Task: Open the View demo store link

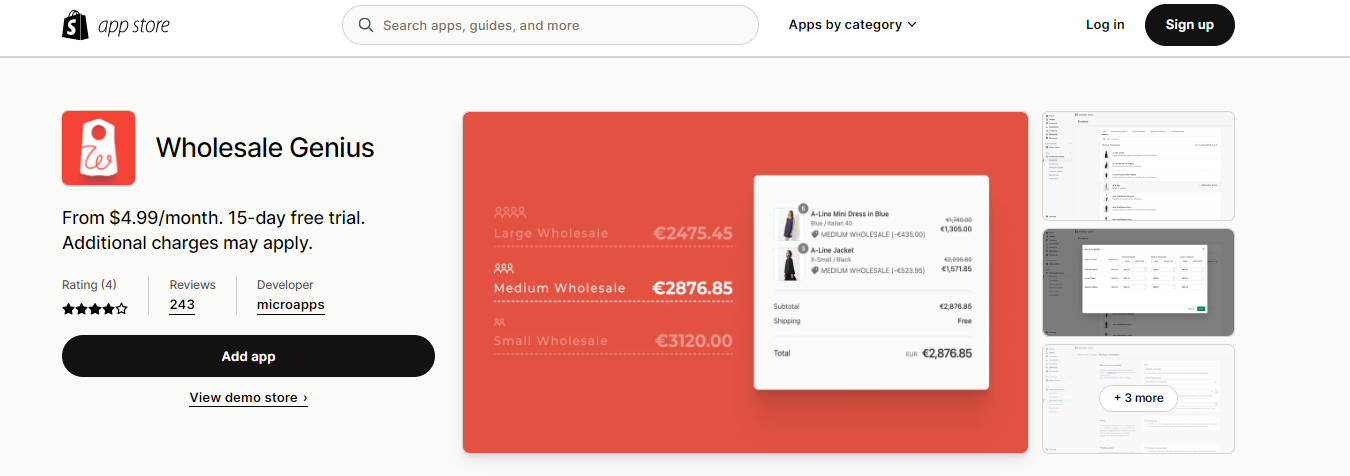Action: 248,398
